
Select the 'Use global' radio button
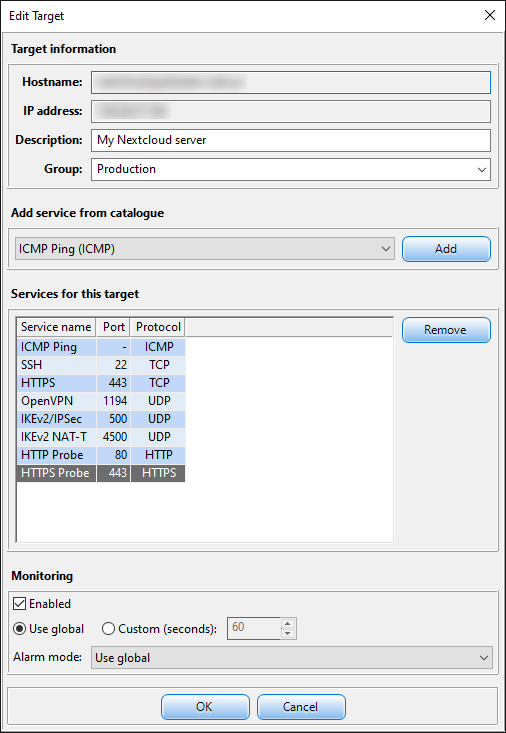click(20, 629)
